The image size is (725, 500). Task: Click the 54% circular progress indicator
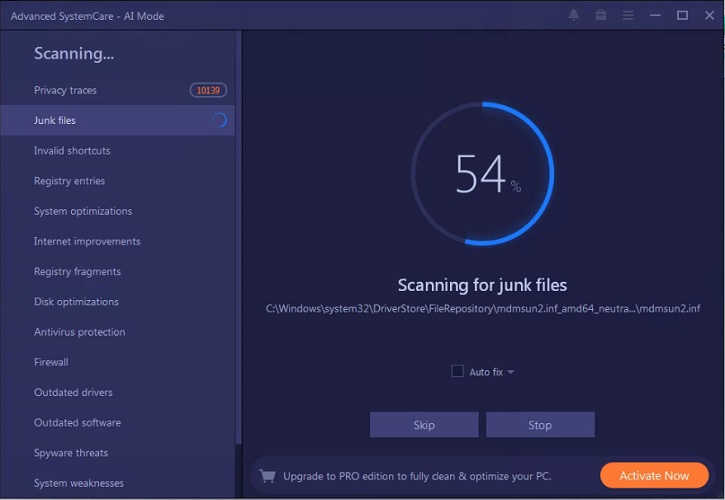483,173
